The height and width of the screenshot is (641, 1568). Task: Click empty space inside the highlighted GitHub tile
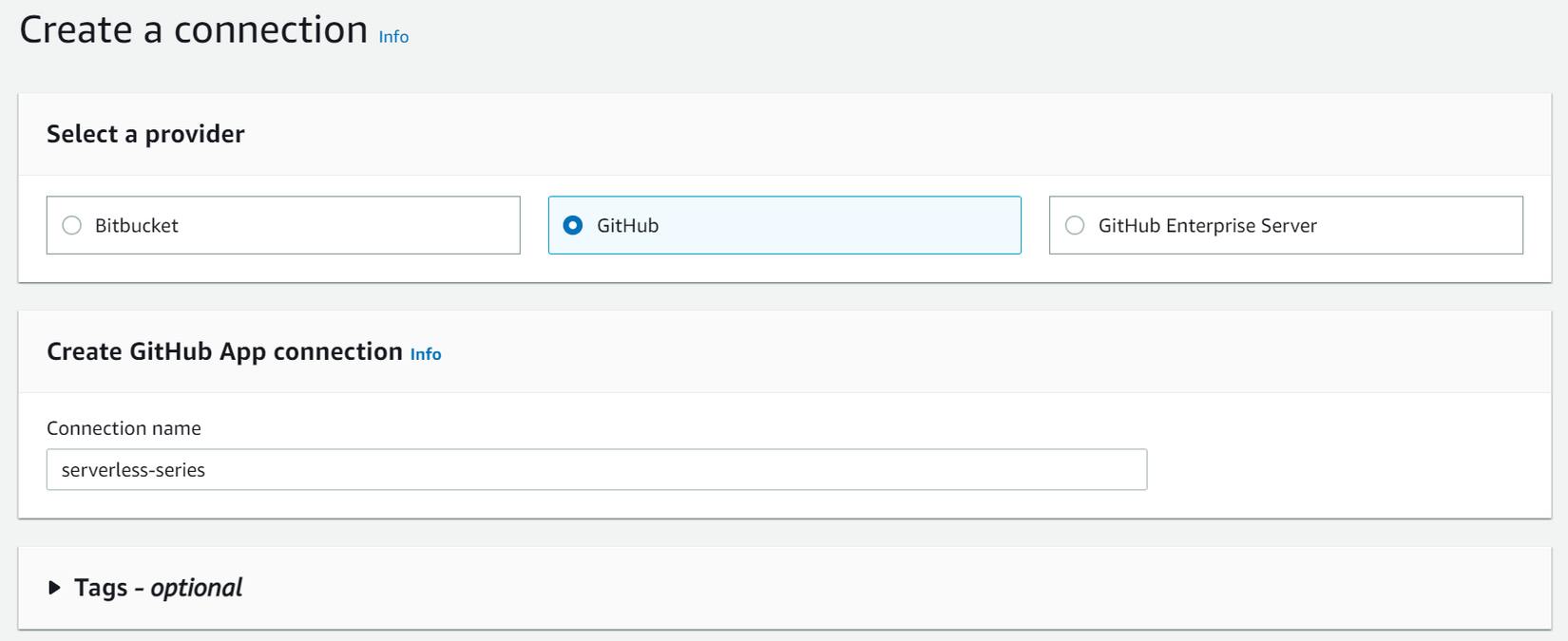tap(855, 225)
